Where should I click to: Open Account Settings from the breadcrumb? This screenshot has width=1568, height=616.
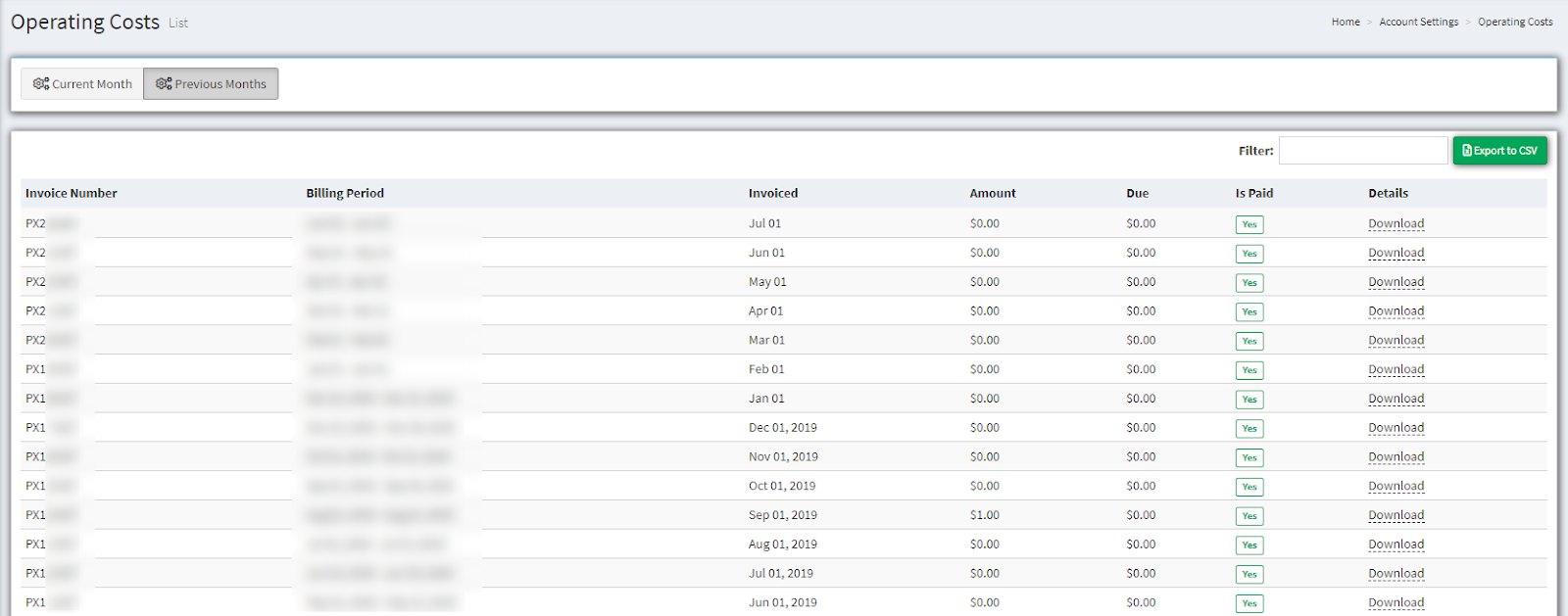point(1418,22)
